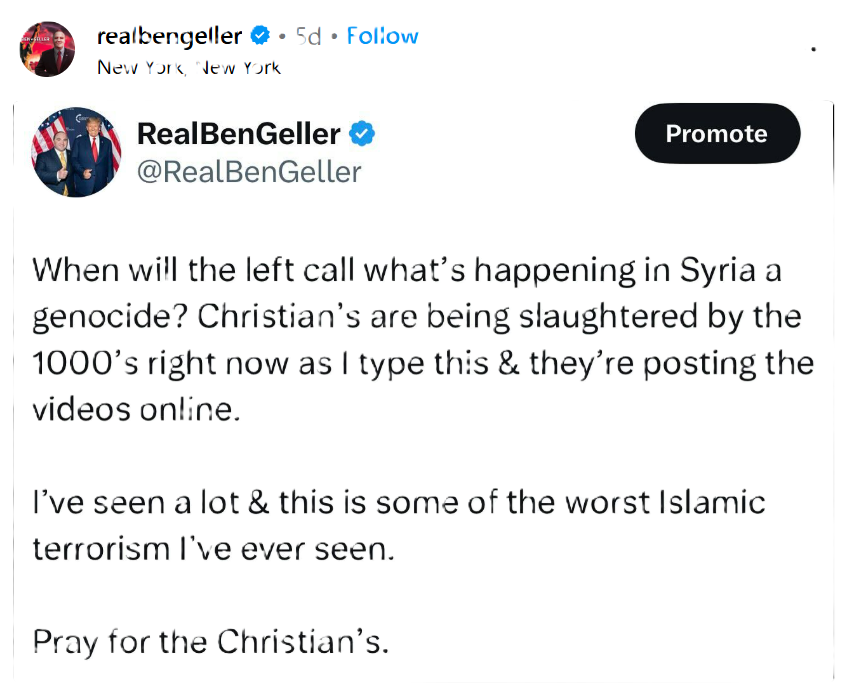Click the line starting "I've seen a lot"

pyautogui.click(x=399, y=502)
